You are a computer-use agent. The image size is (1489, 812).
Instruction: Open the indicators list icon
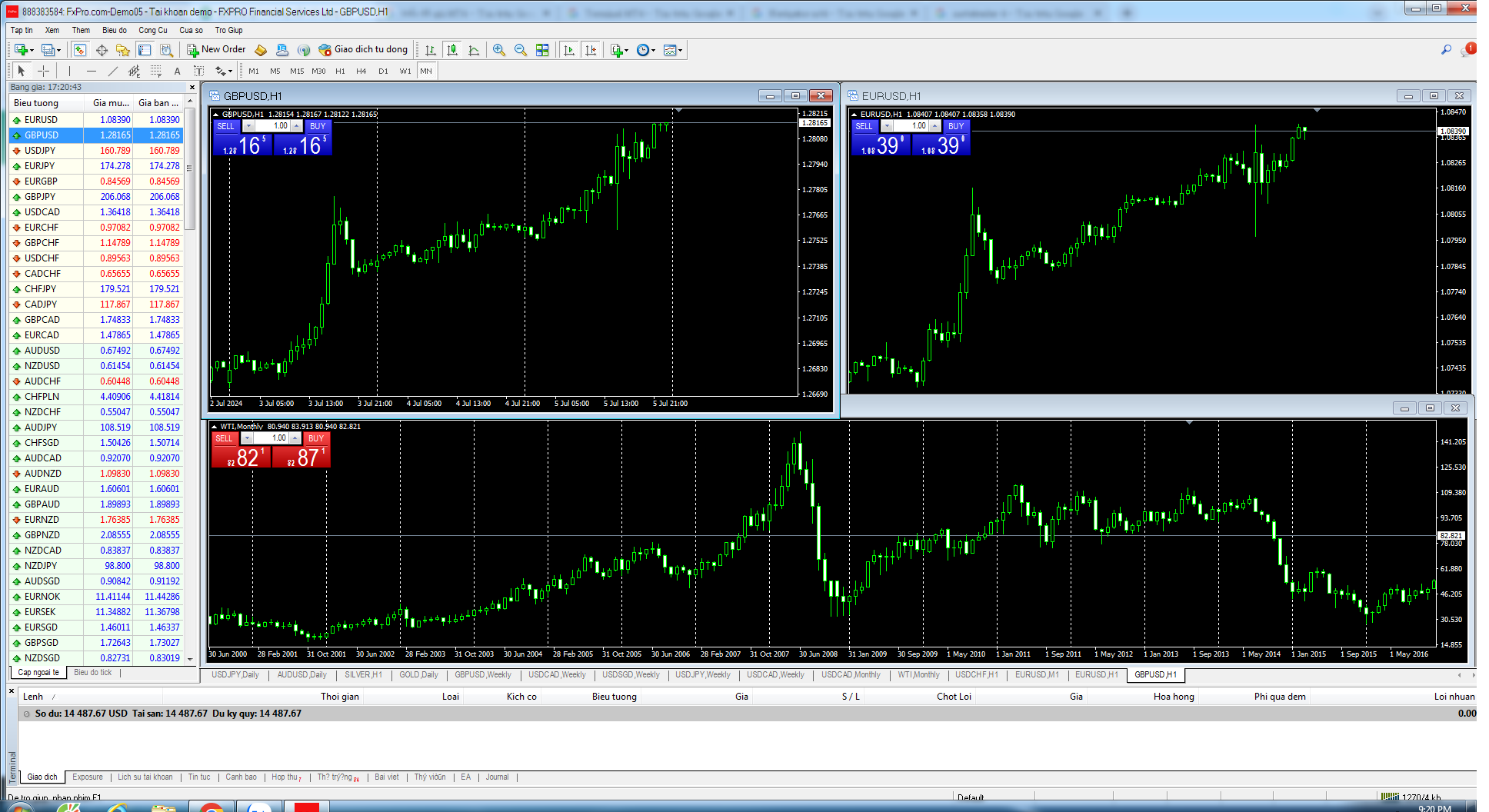click(616, 50)
